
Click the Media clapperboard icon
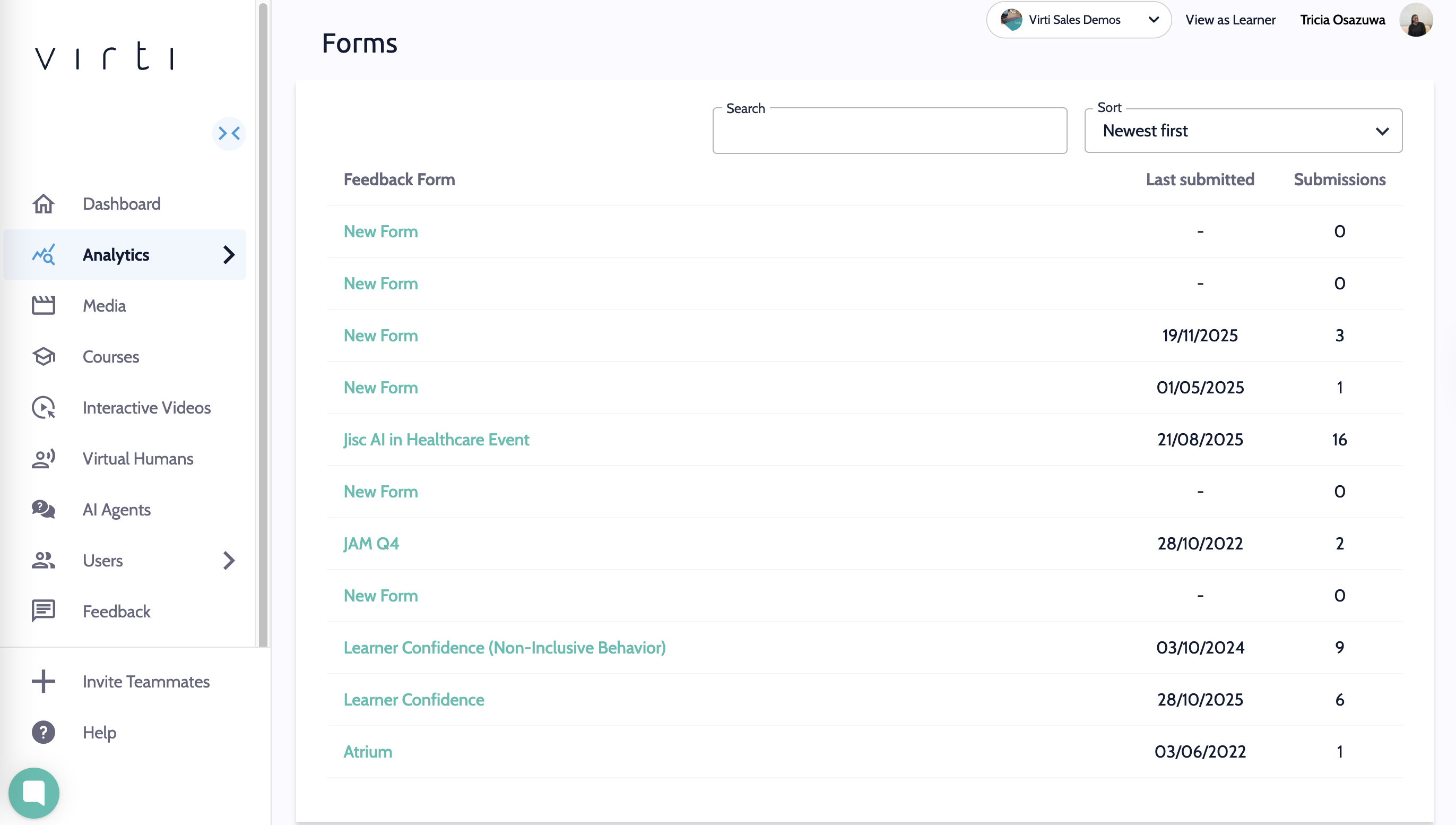pos(43,306)
